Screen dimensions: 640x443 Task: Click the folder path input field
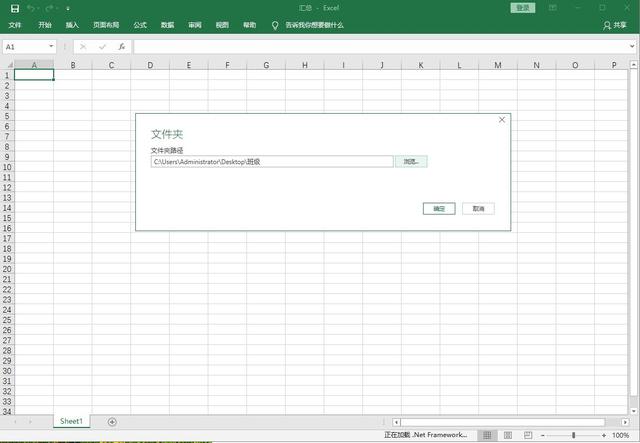[x=271, y=161]
